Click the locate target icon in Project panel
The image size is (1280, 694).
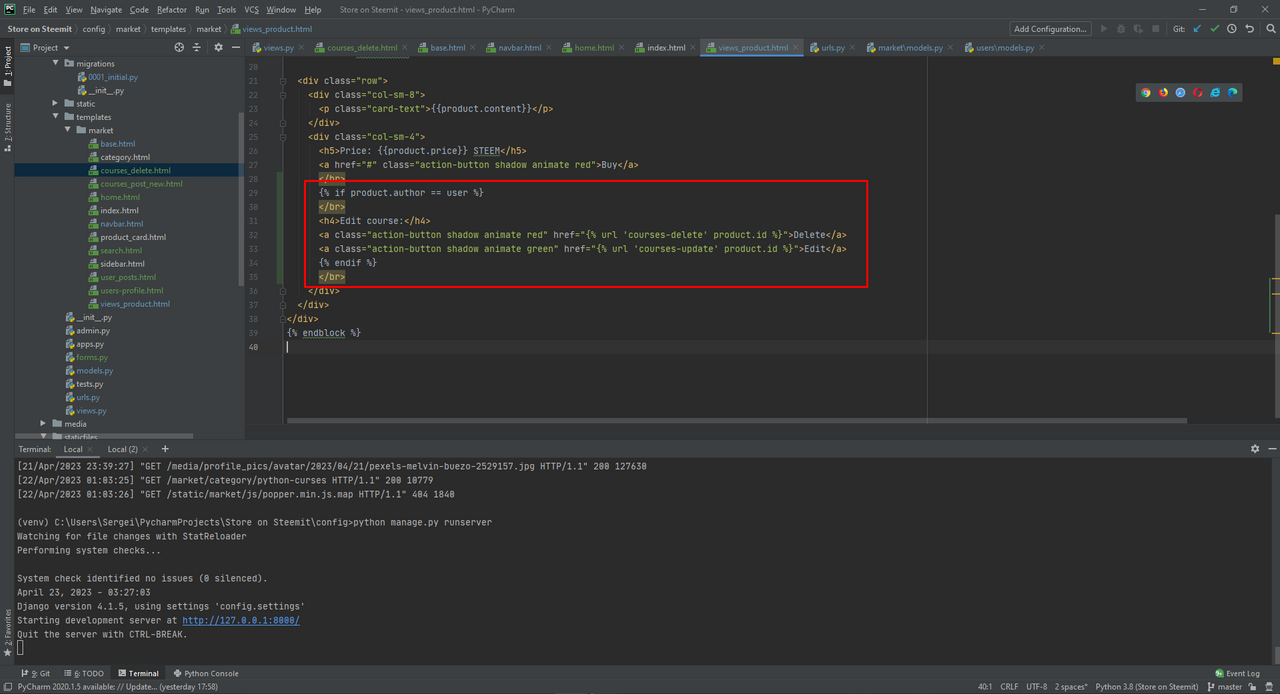(x=180, y=47)
